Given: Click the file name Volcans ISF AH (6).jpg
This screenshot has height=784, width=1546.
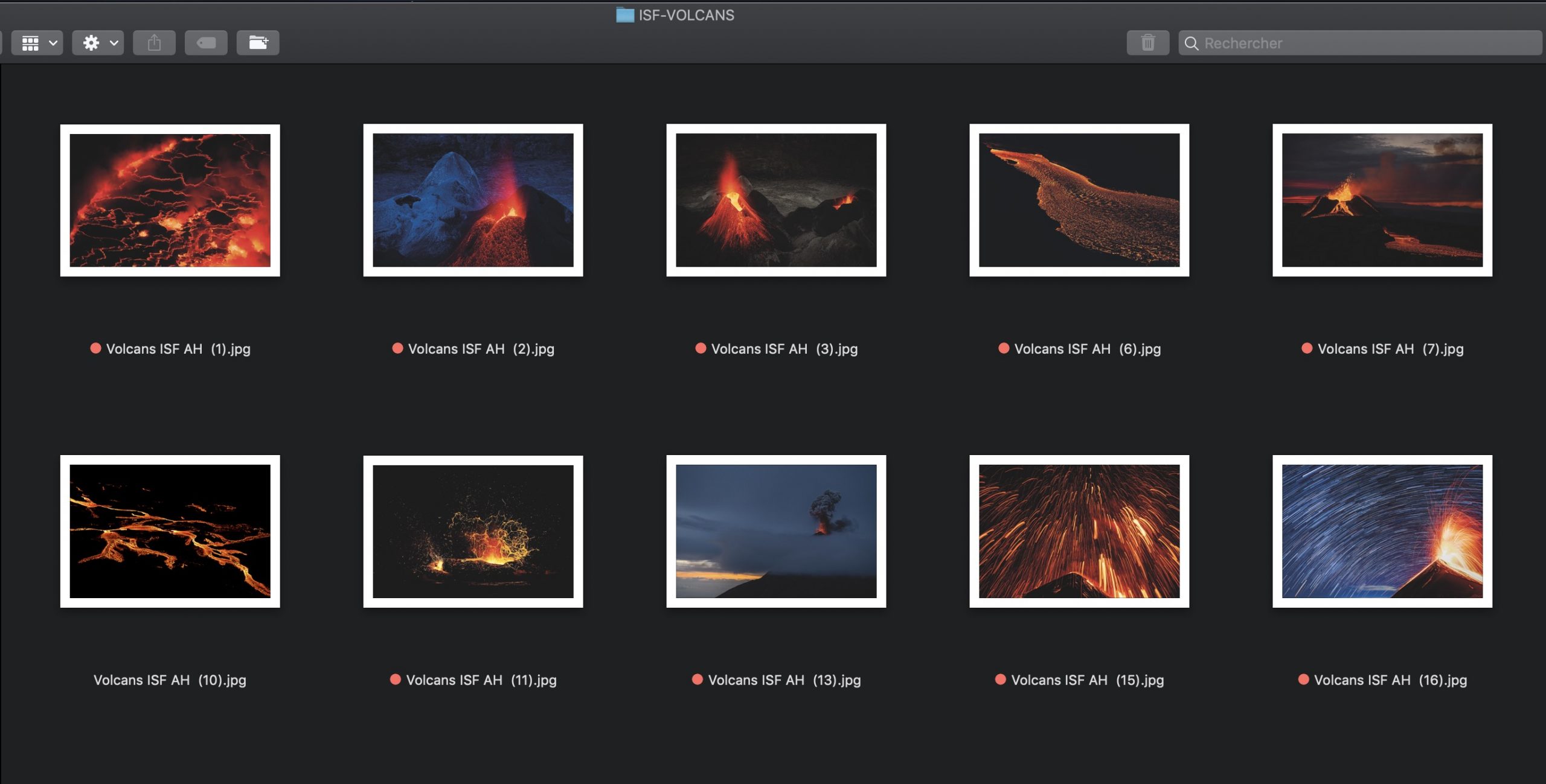Looking at the screenshot, I should [1087, 349].
